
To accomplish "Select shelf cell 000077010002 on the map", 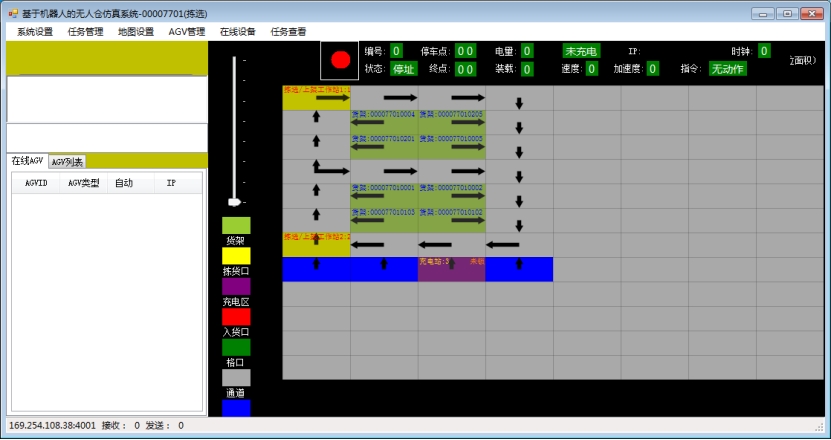I will (452, 196).
